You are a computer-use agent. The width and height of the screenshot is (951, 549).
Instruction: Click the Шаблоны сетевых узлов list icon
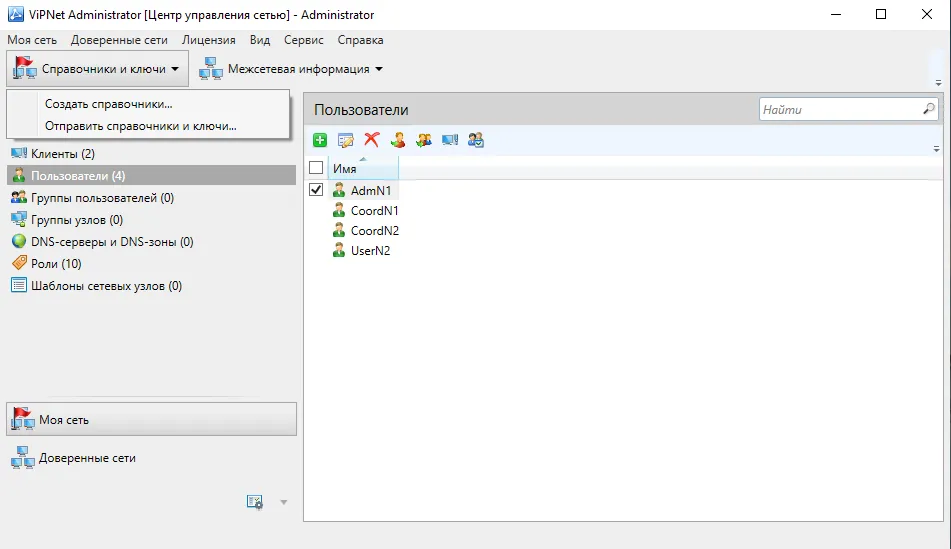coord(19,285)
